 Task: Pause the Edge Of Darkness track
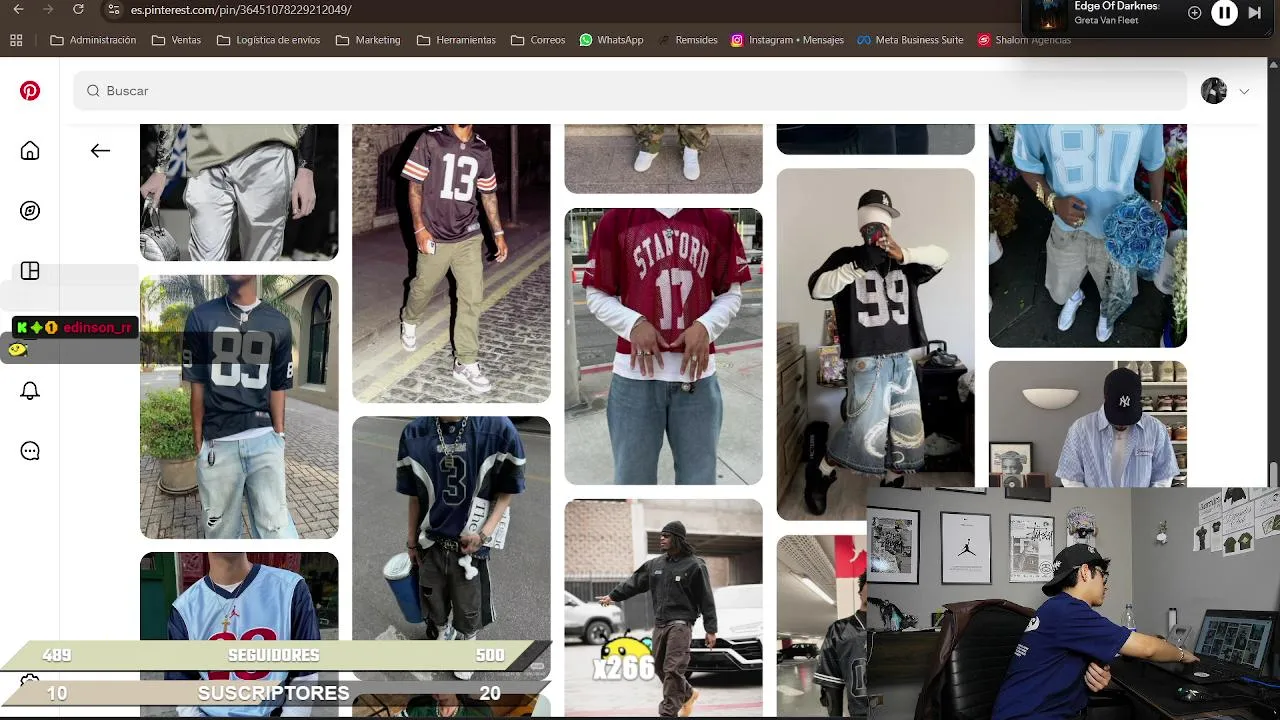tap(1224, 13)
